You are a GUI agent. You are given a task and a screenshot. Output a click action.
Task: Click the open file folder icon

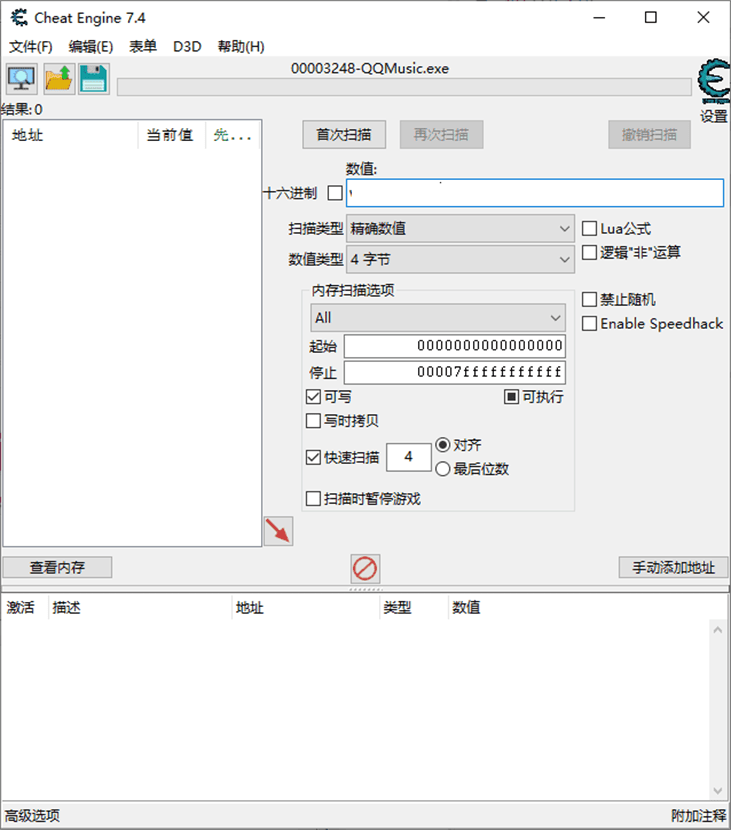(x=58, y=79)
